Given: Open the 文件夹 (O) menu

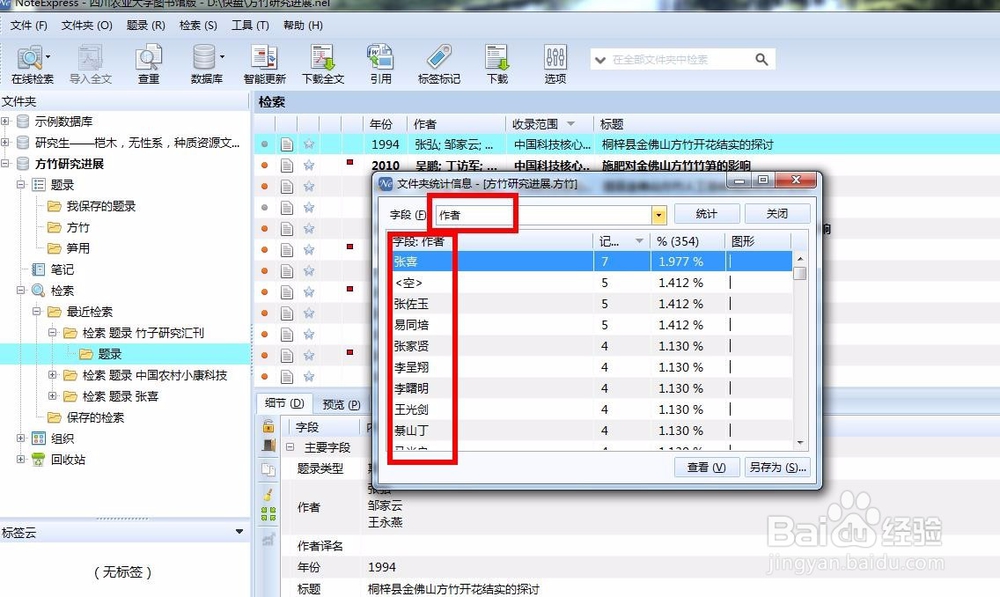Looking at the screenshot, I should tap(87, 26).
